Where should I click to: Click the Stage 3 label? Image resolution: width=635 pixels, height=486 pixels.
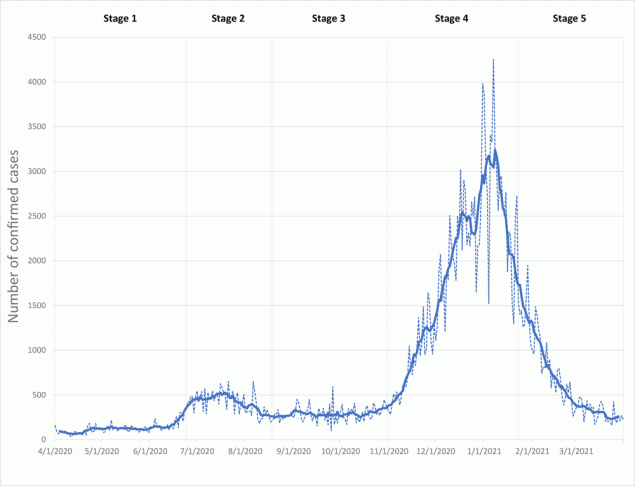coord(328,18)
